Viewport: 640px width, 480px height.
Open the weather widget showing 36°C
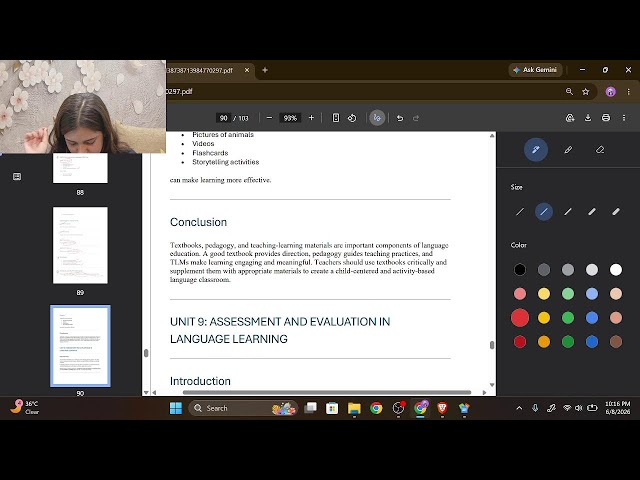[x=24, y=407]
